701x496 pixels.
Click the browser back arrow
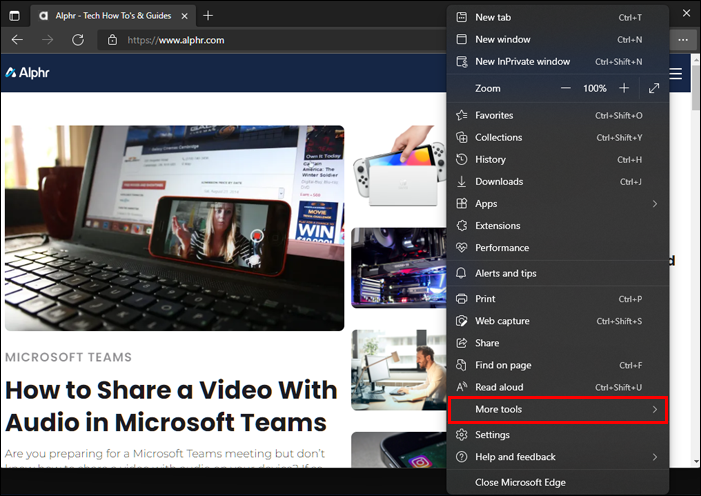[17, 40]
